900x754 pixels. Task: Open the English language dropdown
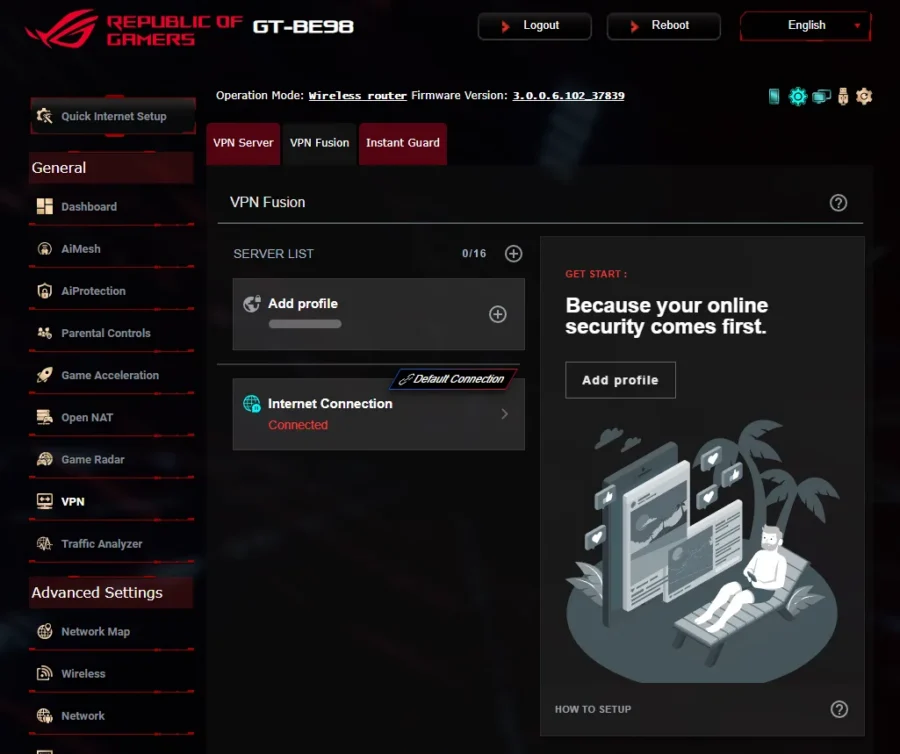coord(806,26)
